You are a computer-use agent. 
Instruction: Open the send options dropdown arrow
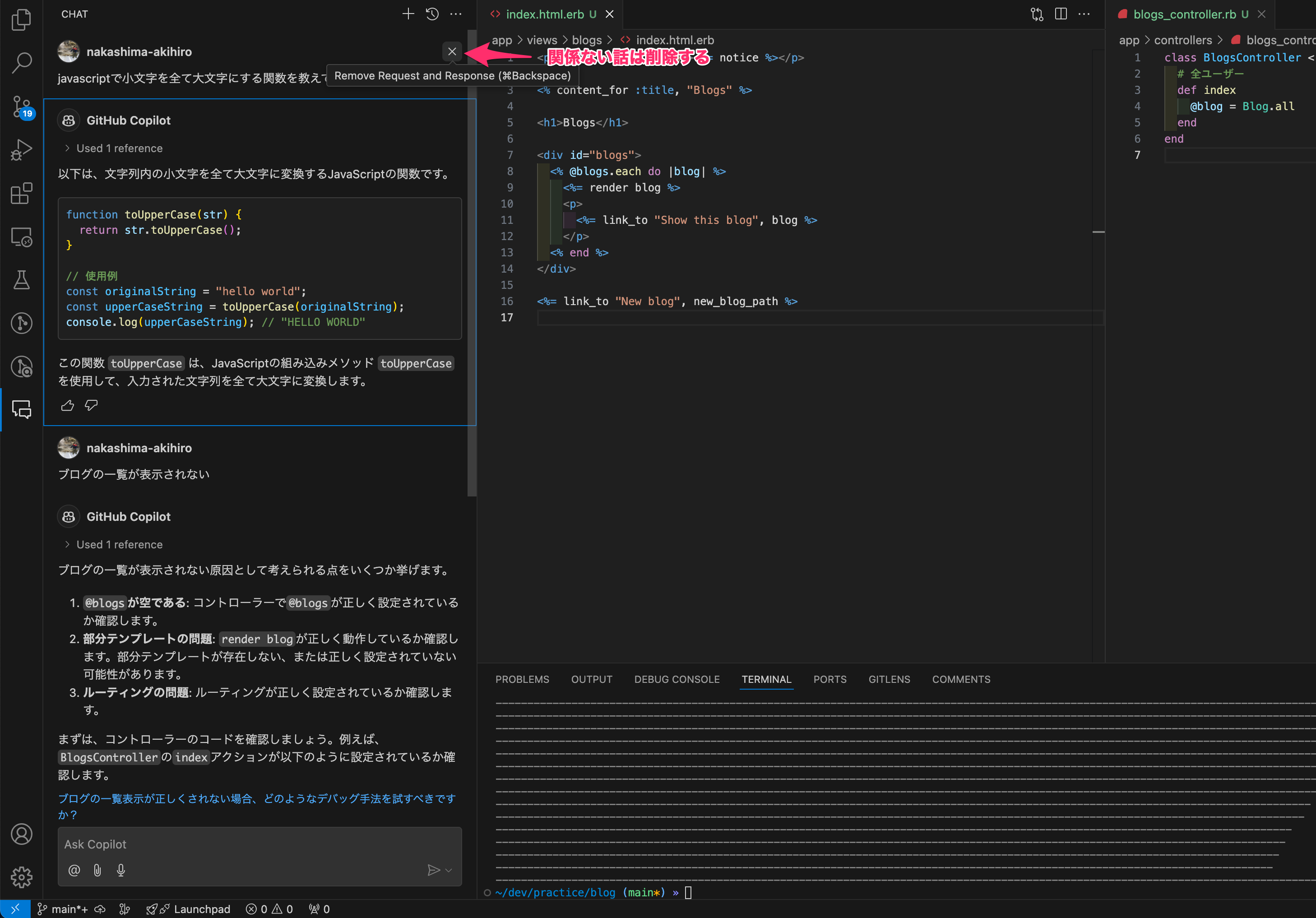(449, 870)
